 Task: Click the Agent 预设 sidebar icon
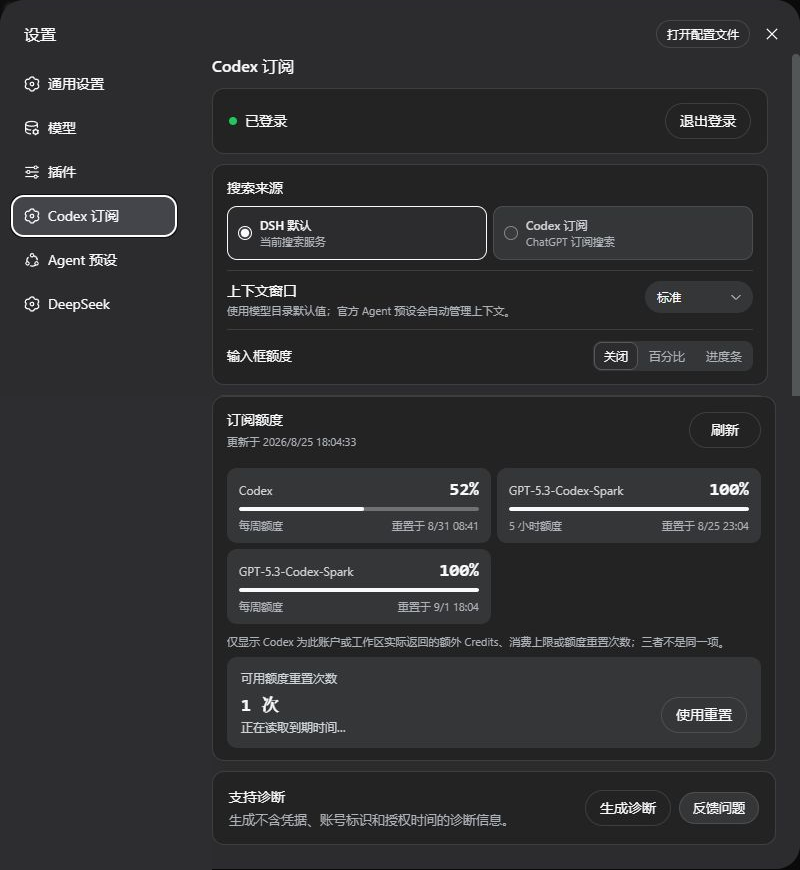pos(32,260)
